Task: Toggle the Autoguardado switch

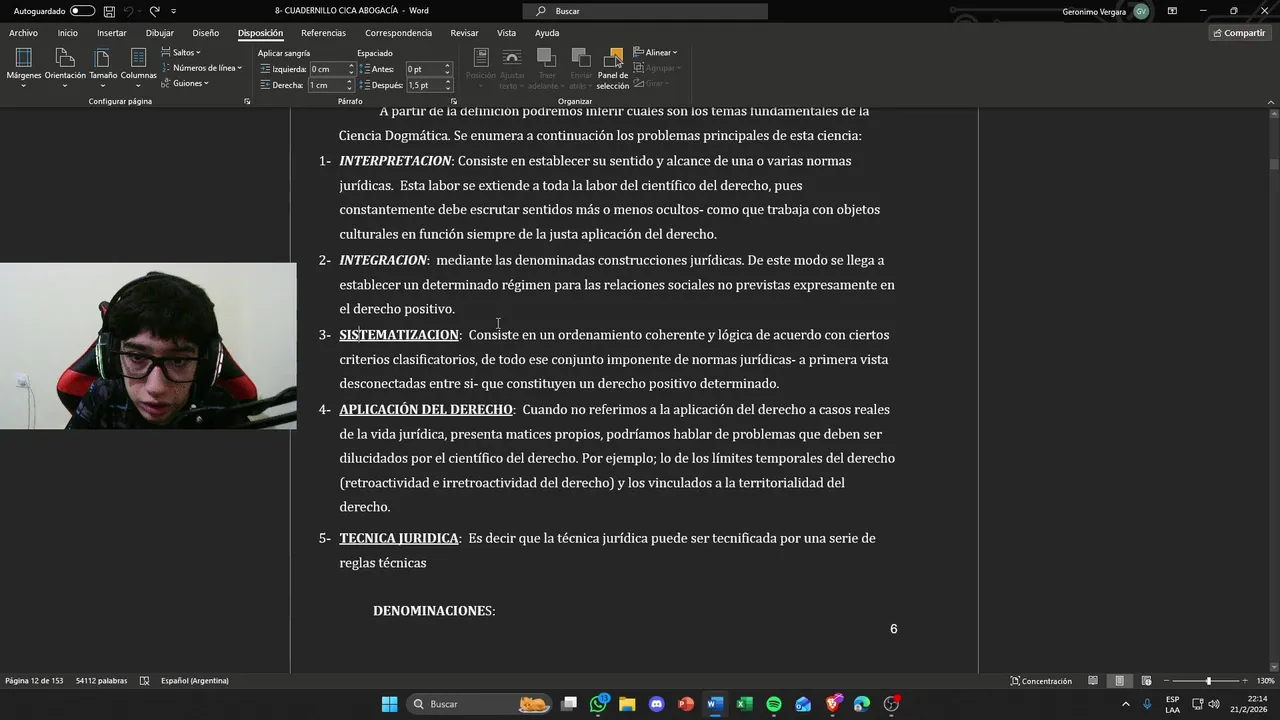Action: tap(82, 11)
